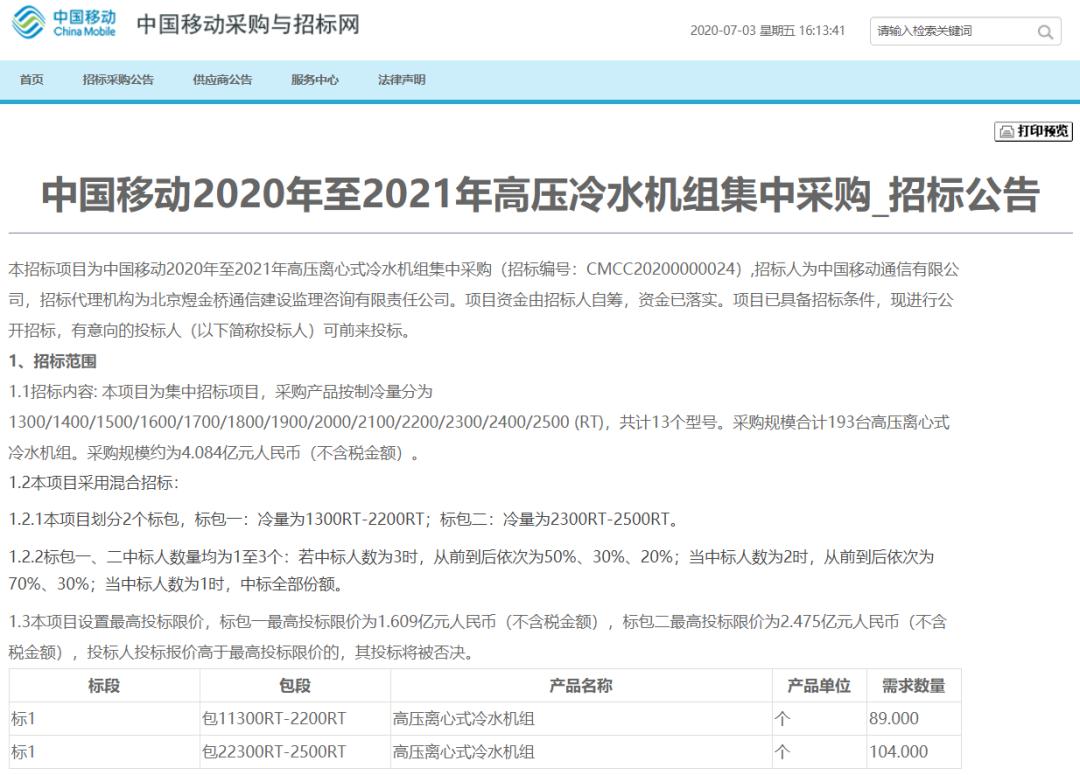1080x775 pixels.
Task: Select the 服务中心 navigation item
Action: tap(315, 80)
